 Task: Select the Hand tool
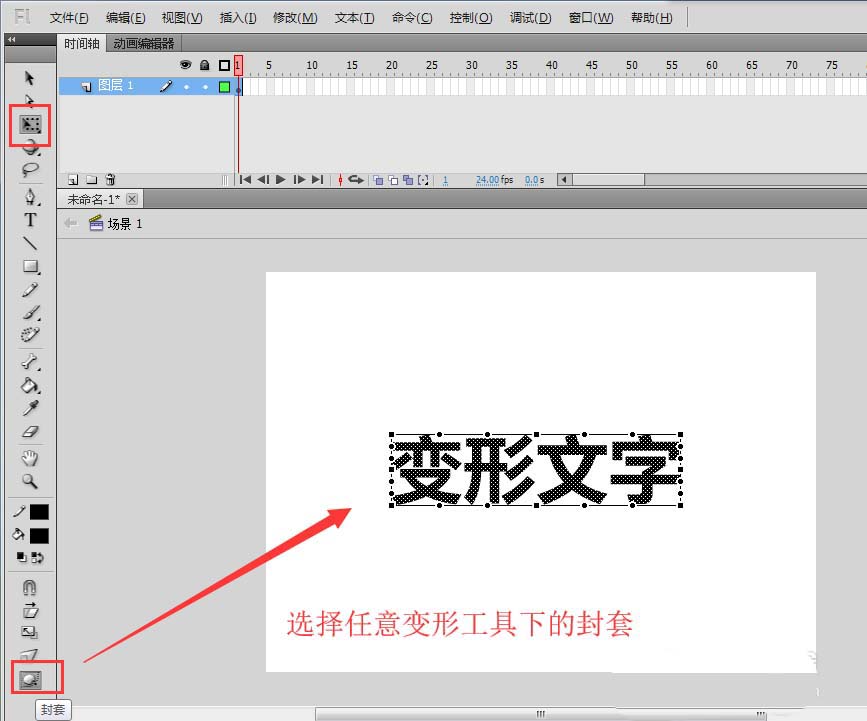pyautogui.click(x=30, y=458)
